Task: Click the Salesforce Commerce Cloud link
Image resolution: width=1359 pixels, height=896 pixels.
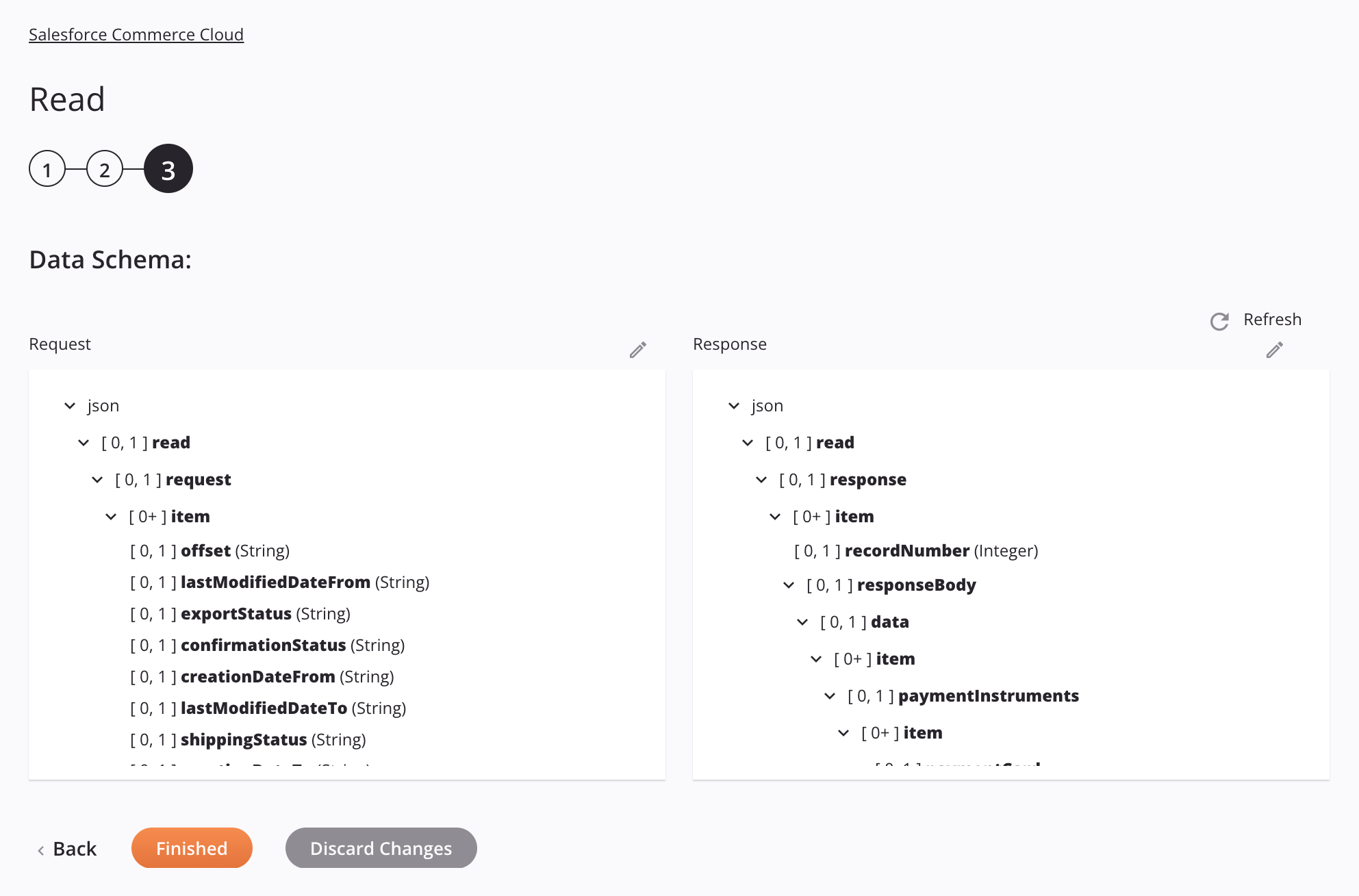Action: point(136,33)
